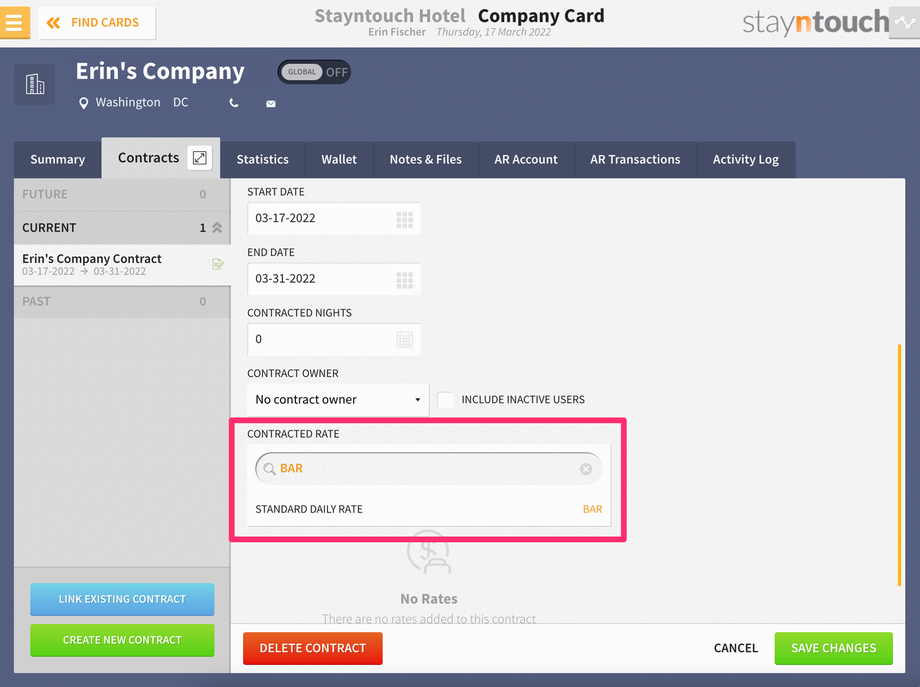
Task: Open the AR Account tab
Action: tap(526, 160)
